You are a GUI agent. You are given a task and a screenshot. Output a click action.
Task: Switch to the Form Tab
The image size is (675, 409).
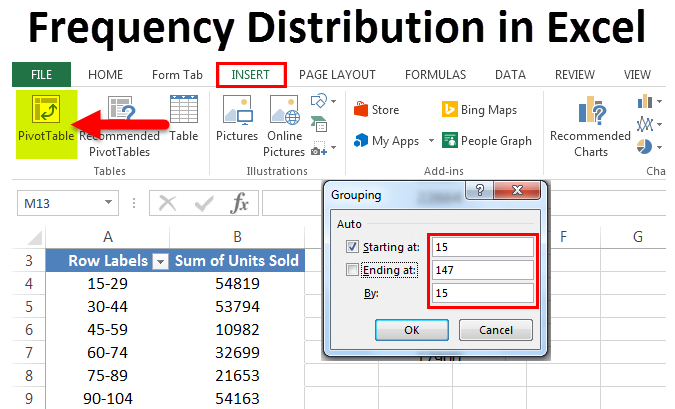[x=177, y=75]
